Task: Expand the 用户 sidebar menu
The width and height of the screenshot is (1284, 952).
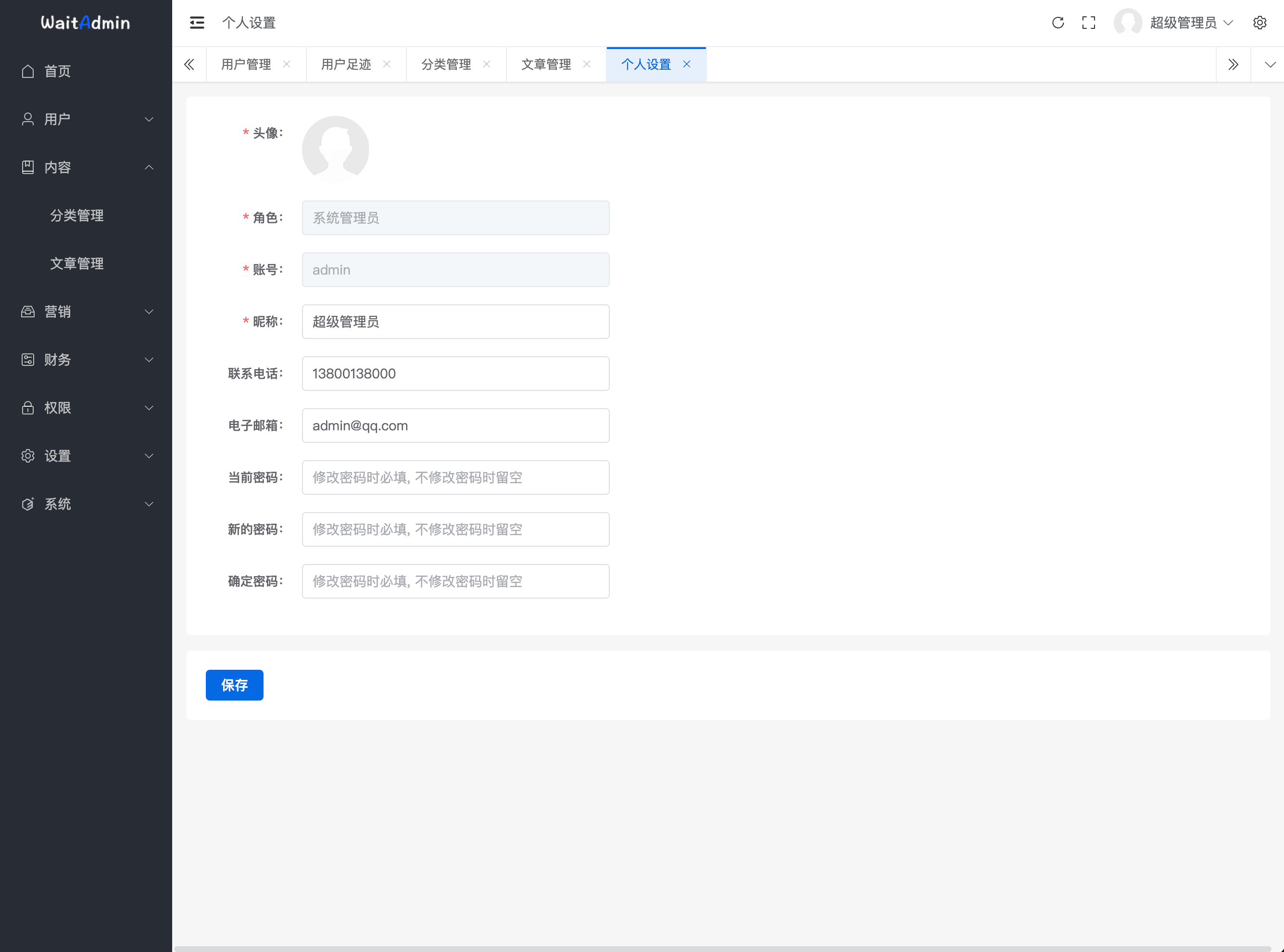Action: pos(87,119)
